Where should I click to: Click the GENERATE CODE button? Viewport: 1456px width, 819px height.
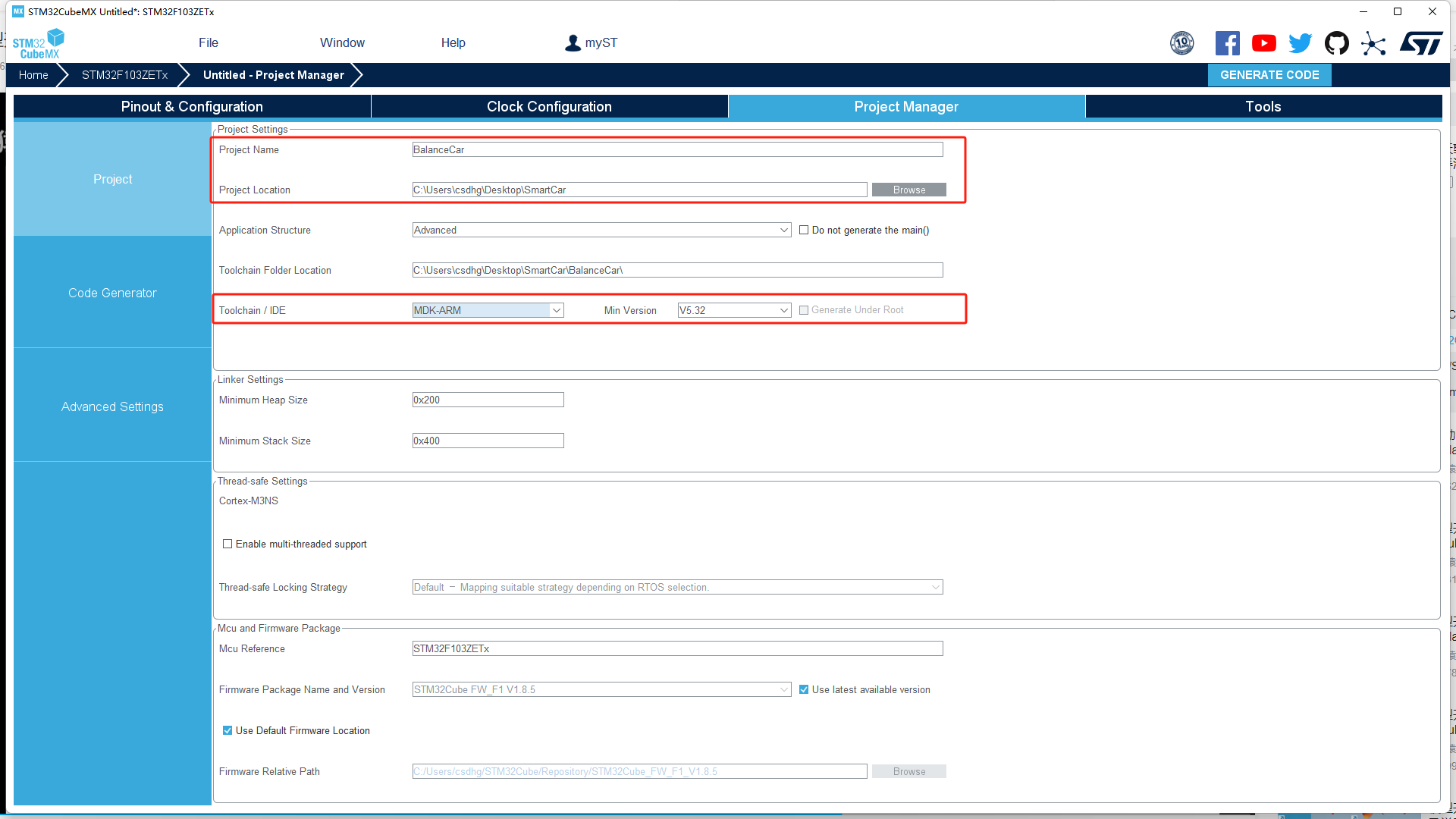click(x=1269, y=75)
